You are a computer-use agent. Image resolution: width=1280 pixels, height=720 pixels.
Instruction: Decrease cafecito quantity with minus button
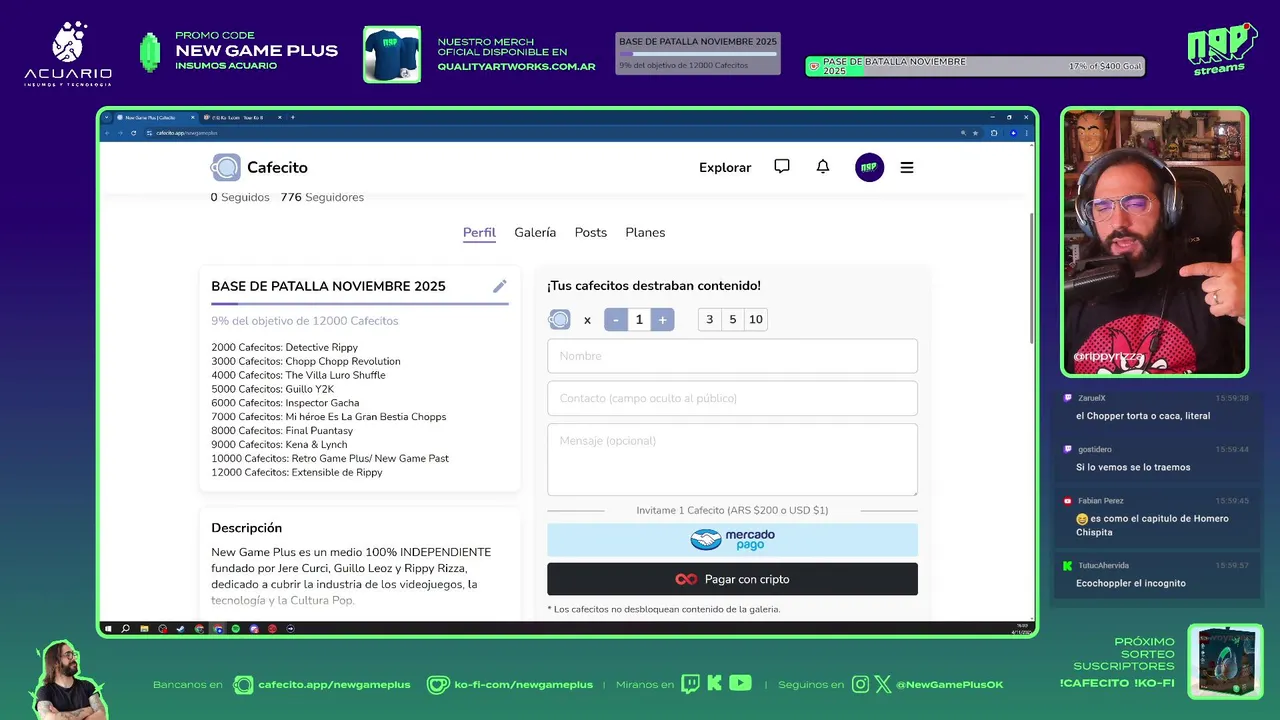click(x=615, y=320)
